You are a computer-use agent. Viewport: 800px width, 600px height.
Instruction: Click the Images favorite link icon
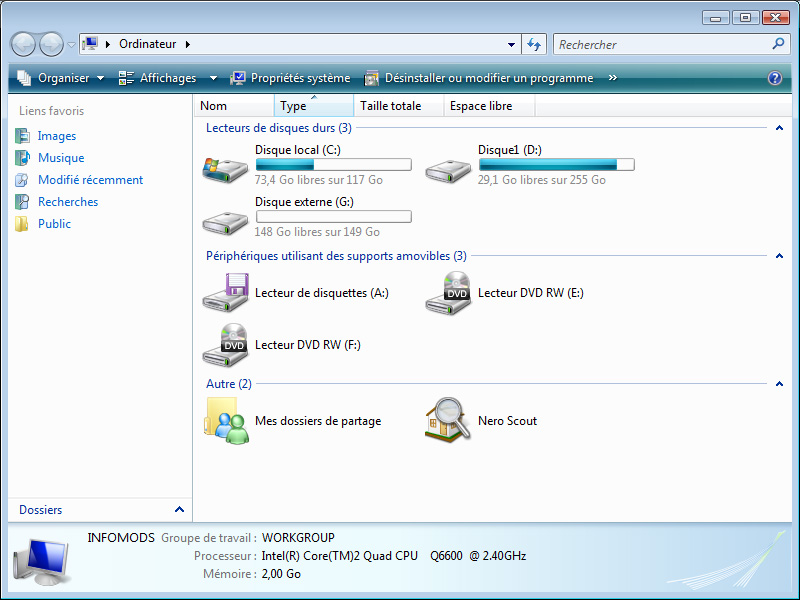[x=22, y=136]
